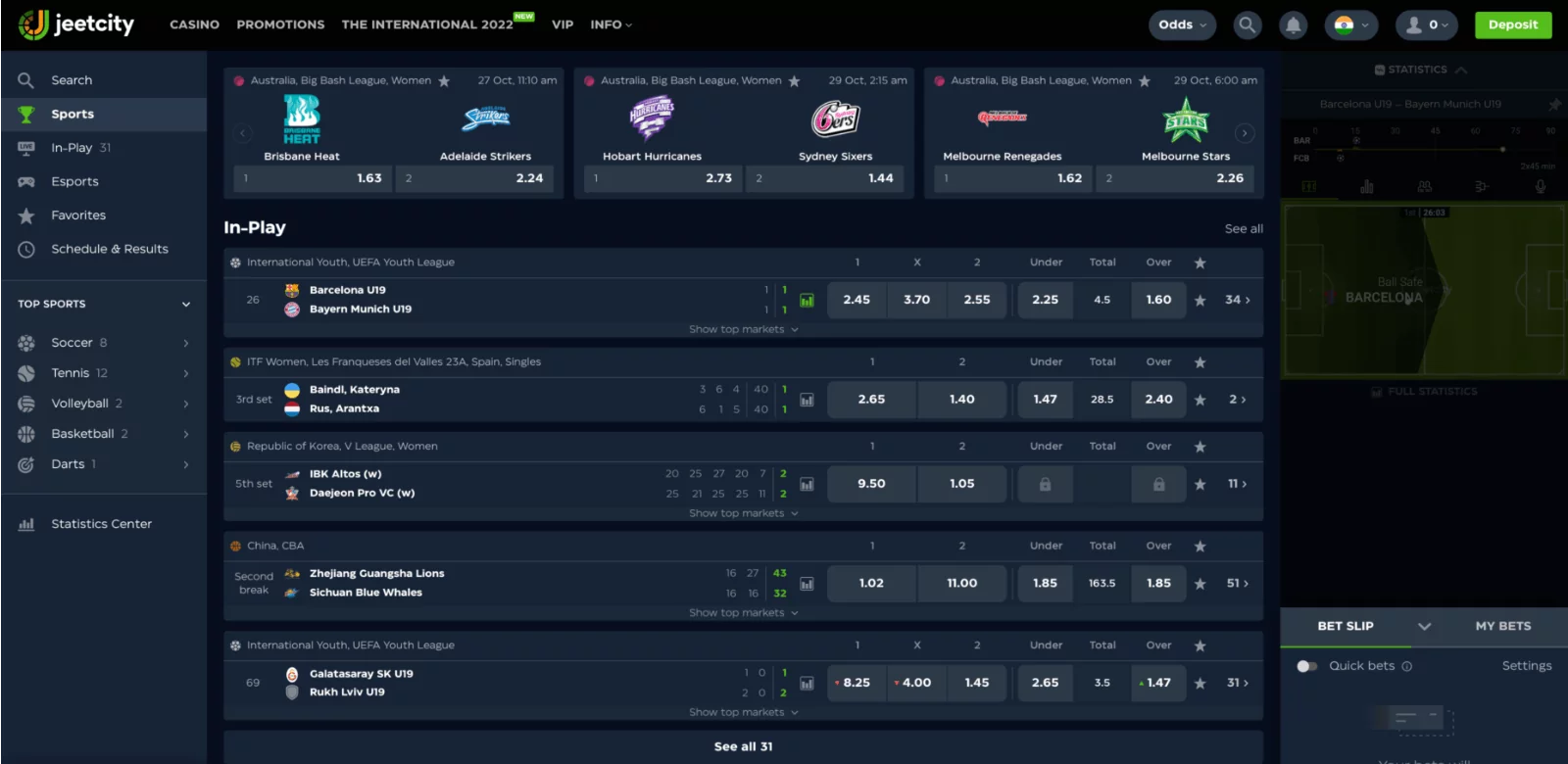Select draw odds 3.70 for Barcelona U19
The image size is (1568, 764).
click(917, 300)
